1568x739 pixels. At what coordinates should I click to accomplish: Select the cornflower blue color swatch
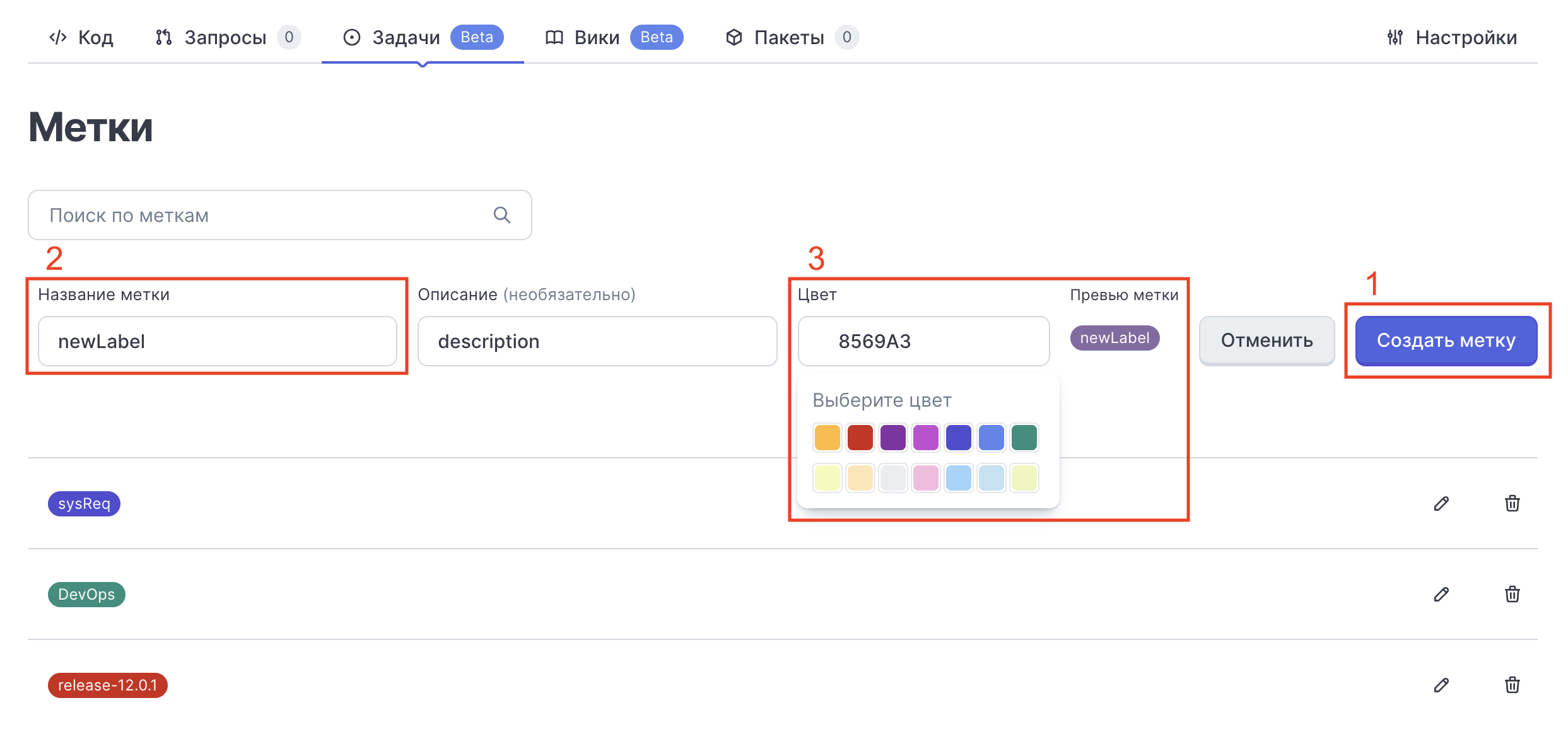(992, 438)
